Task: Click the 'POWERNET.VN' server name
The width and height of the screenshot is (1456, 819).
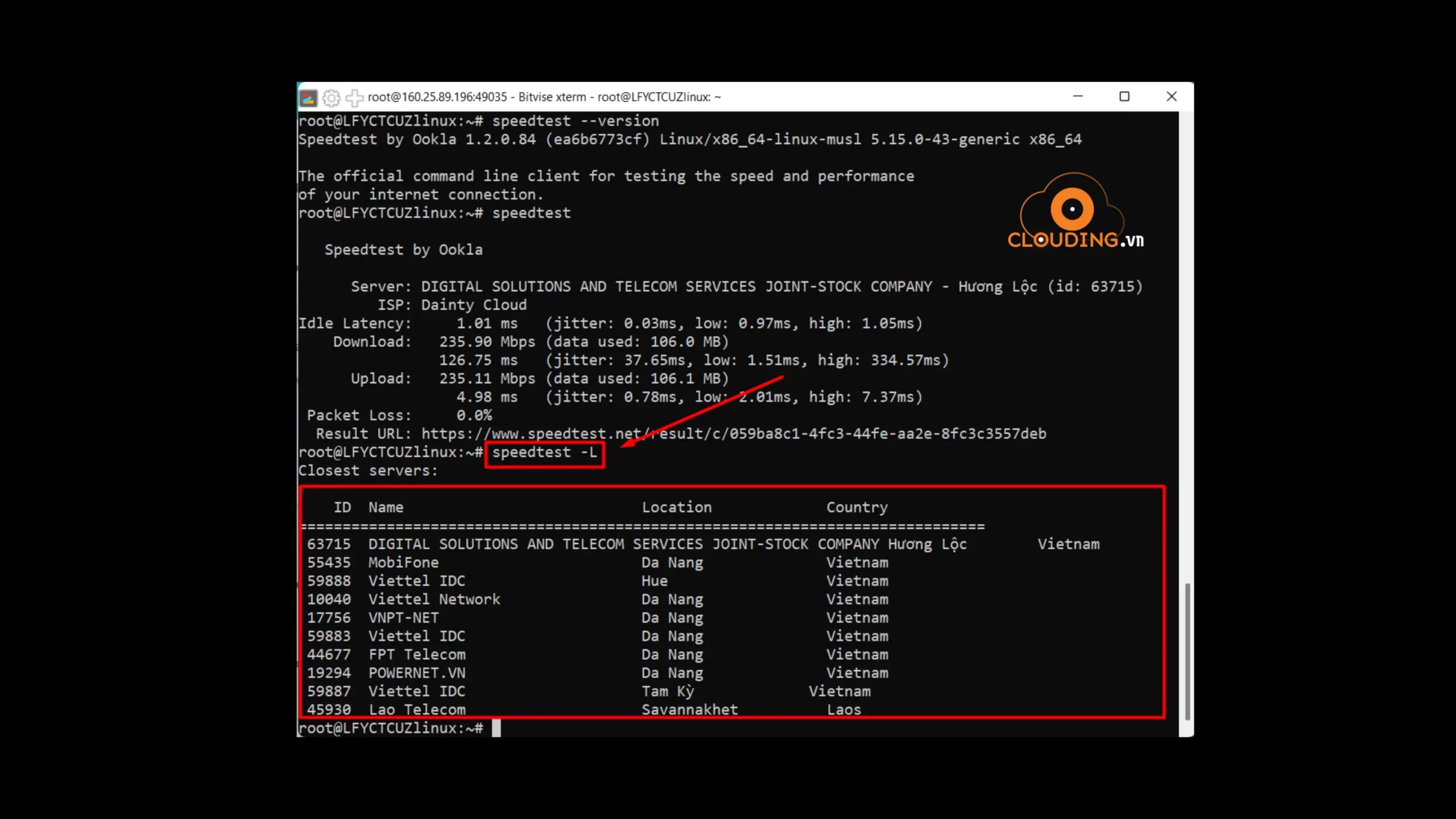Action: click(417, 673)
